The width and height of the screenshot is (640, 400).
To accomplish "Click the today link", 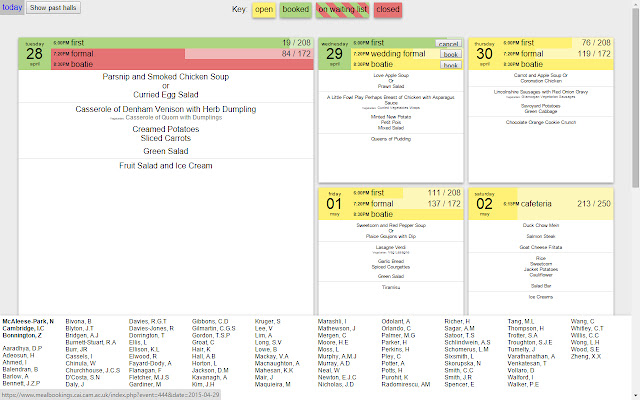I will coord(12,7).
